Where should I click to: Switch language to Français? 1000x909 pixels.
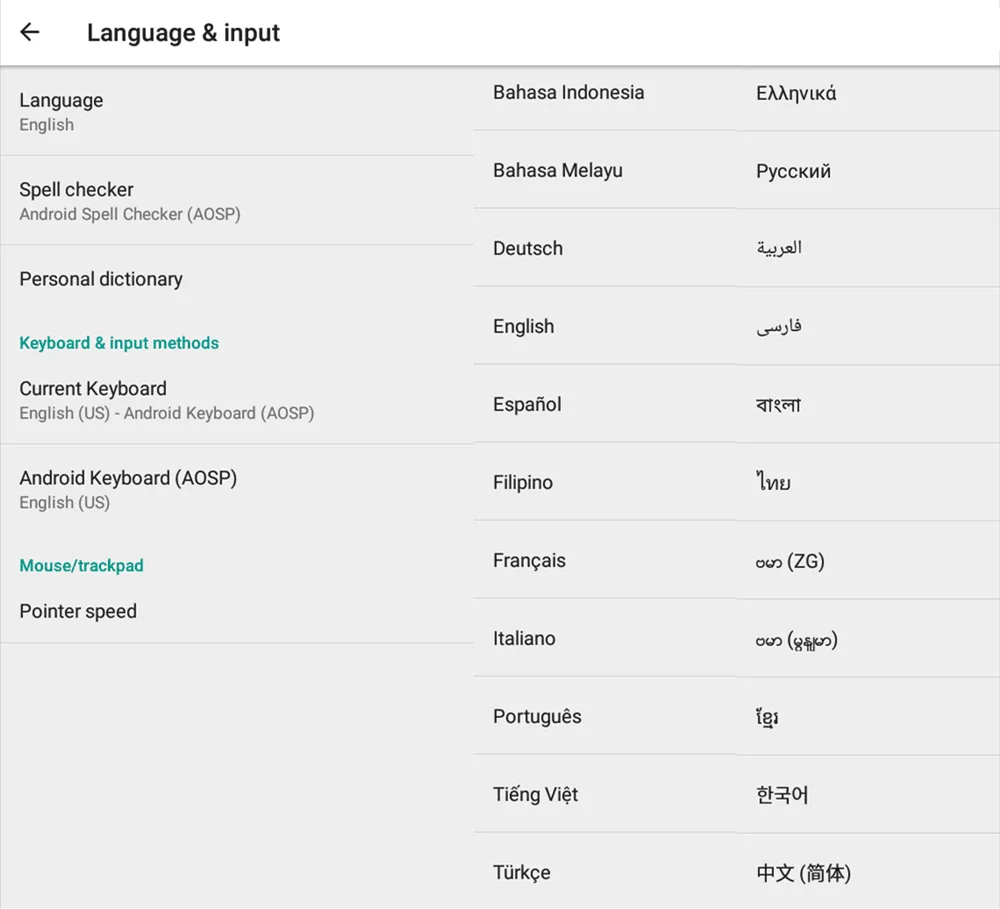(529, 560)
